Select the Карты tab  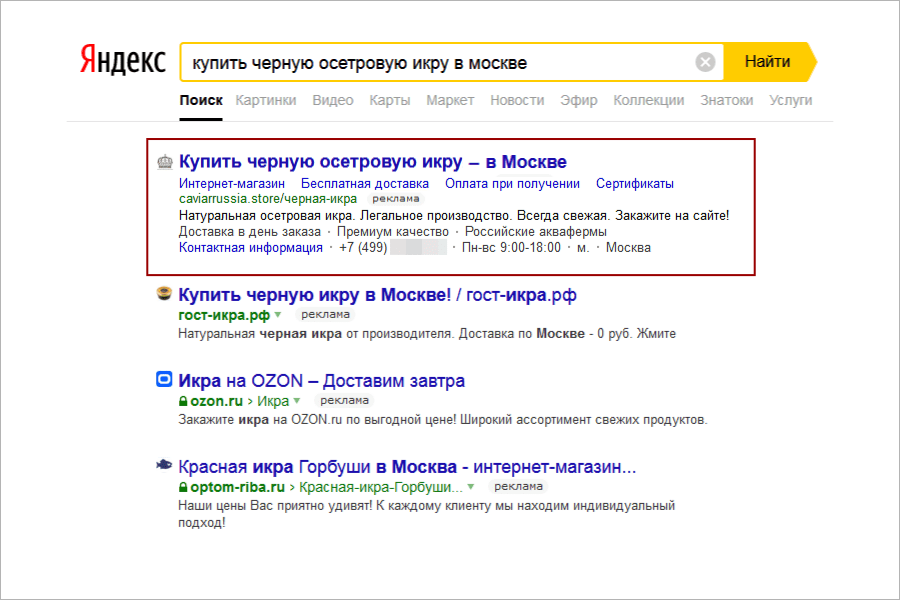(x=389, y=100)
